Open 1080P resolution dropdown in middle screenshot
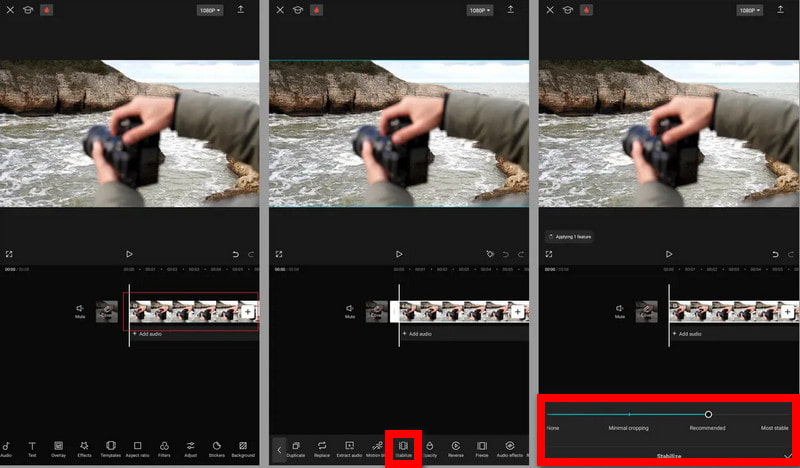This screenshot has width=800, height=468. tap(480, 10)
